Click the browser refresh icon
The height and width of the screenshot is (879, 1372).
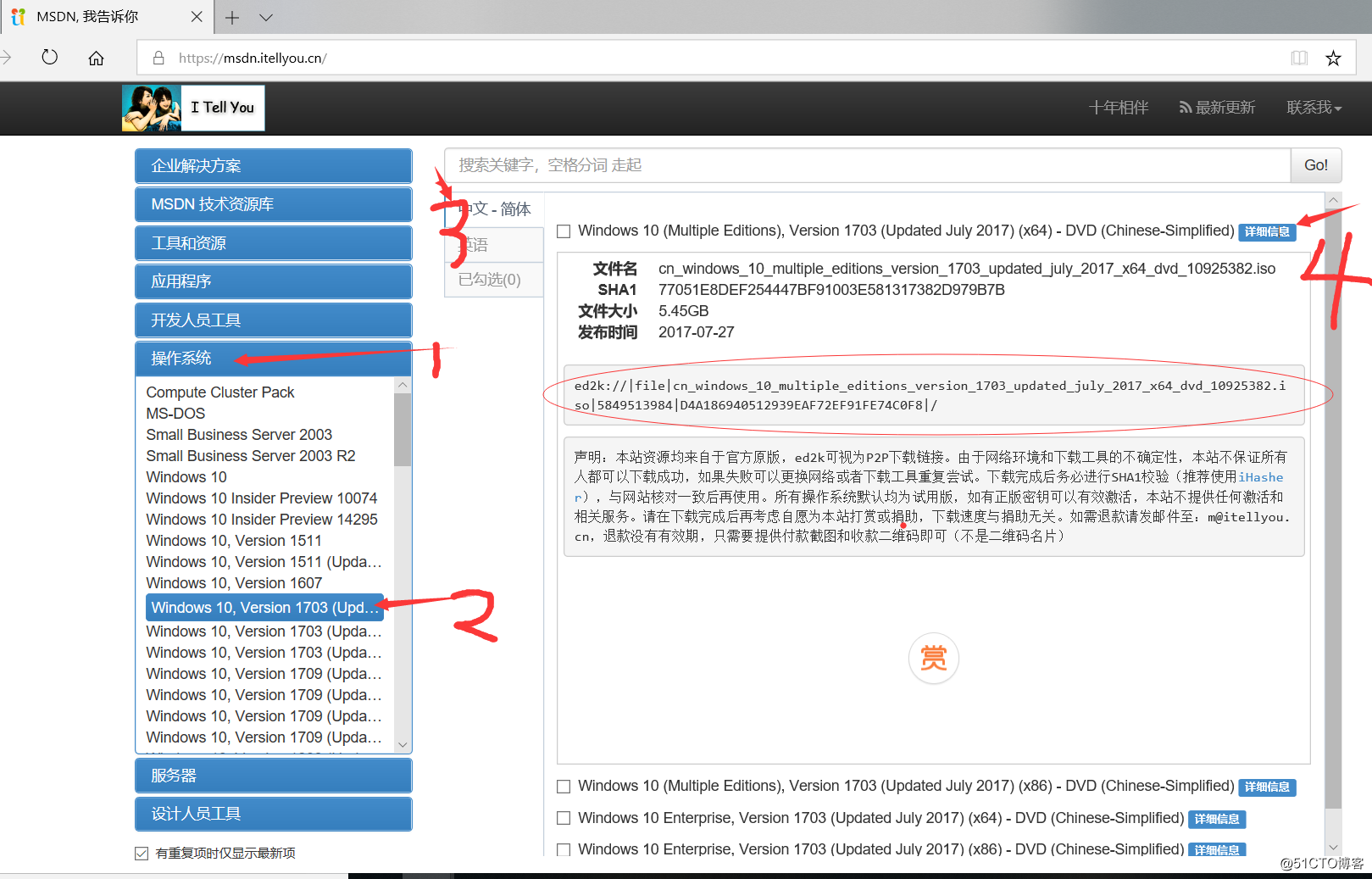(x=50, y=58)
